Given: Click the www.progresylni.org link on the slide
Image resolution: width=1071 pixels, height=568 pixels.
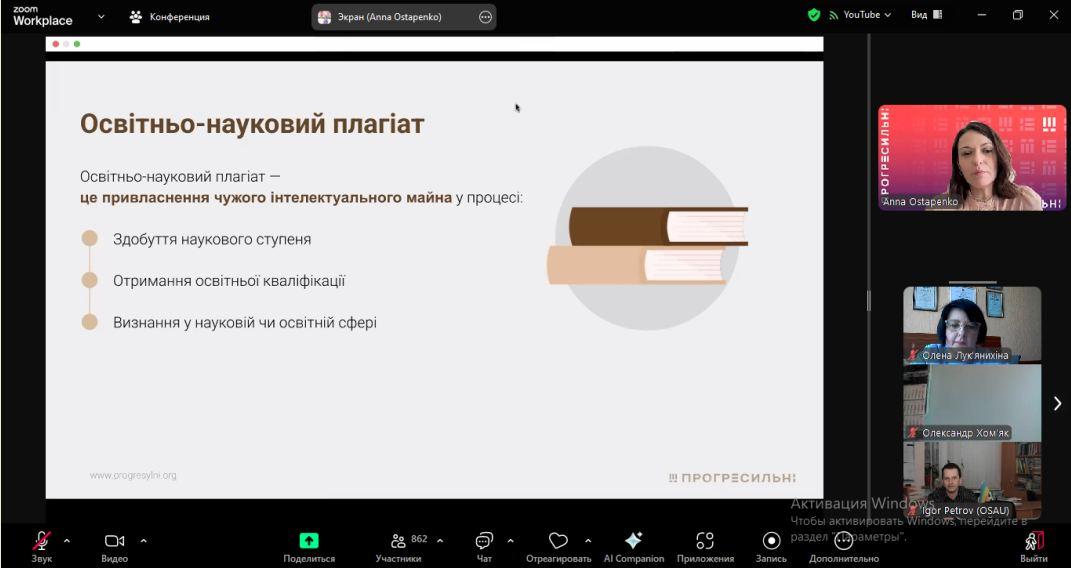Looking at the screenshot, I should [133, 475].
